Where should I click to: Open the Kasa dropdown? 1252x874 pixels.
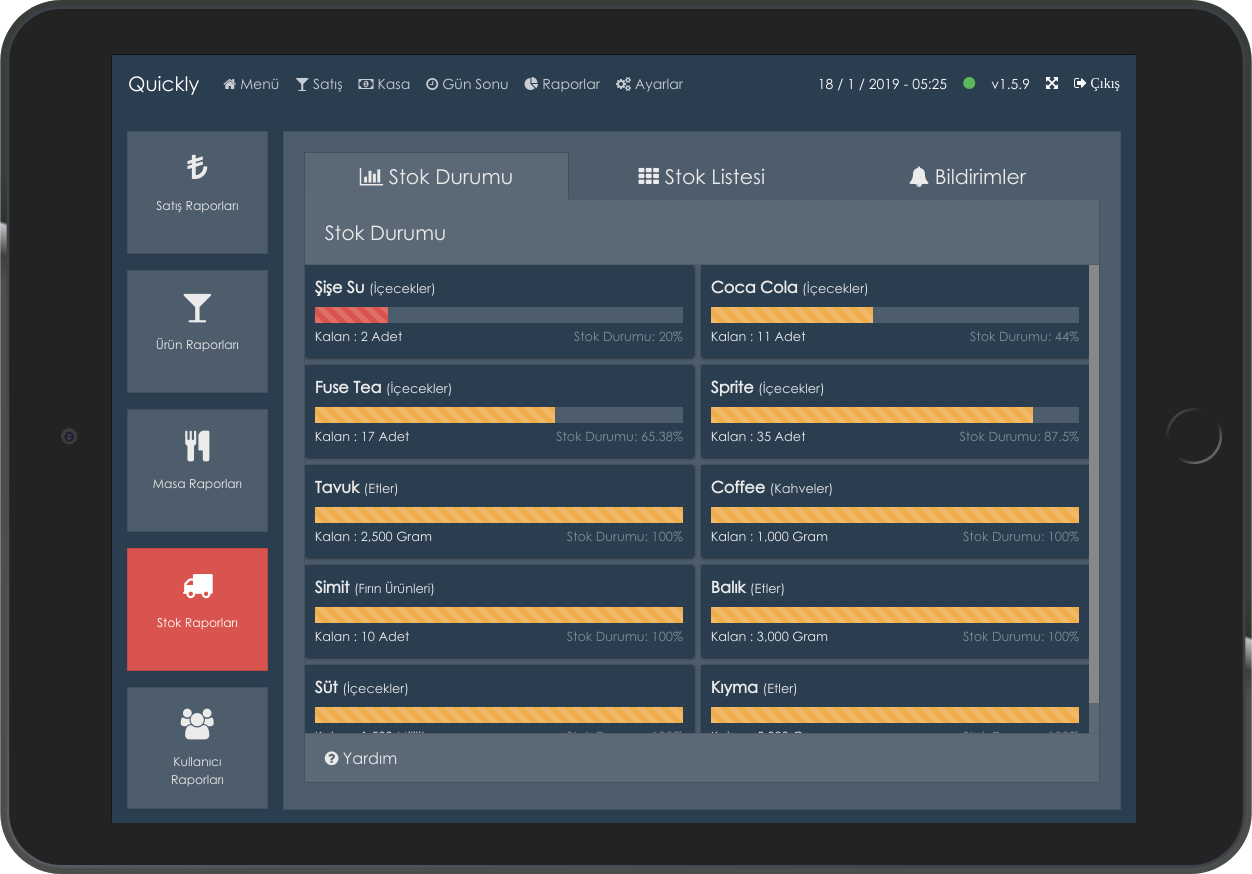(x=383, y=84)
